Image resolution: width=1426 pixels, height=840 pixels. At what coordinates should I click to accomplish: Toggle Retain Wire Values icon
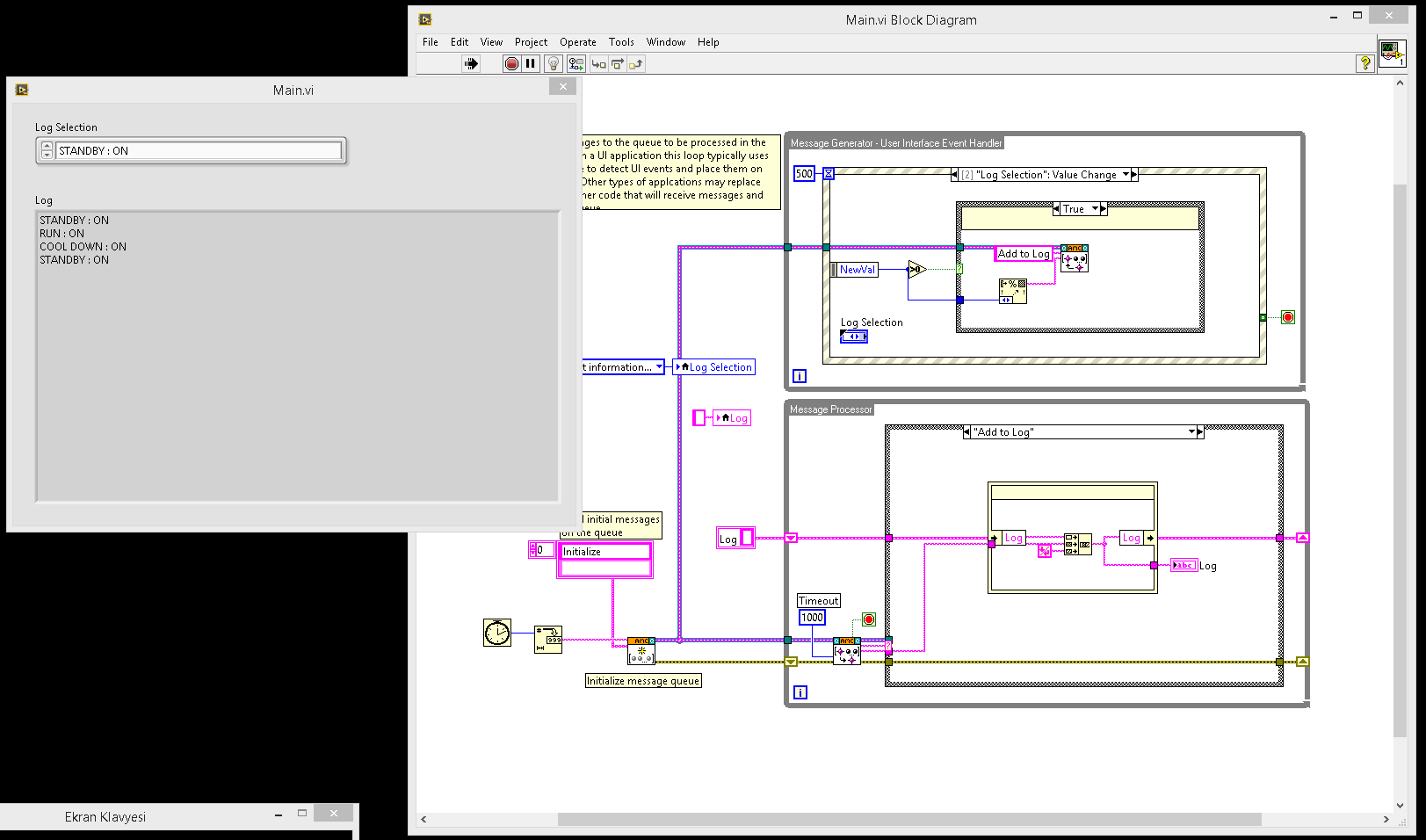pyautogui.click(x=575, y=63)
